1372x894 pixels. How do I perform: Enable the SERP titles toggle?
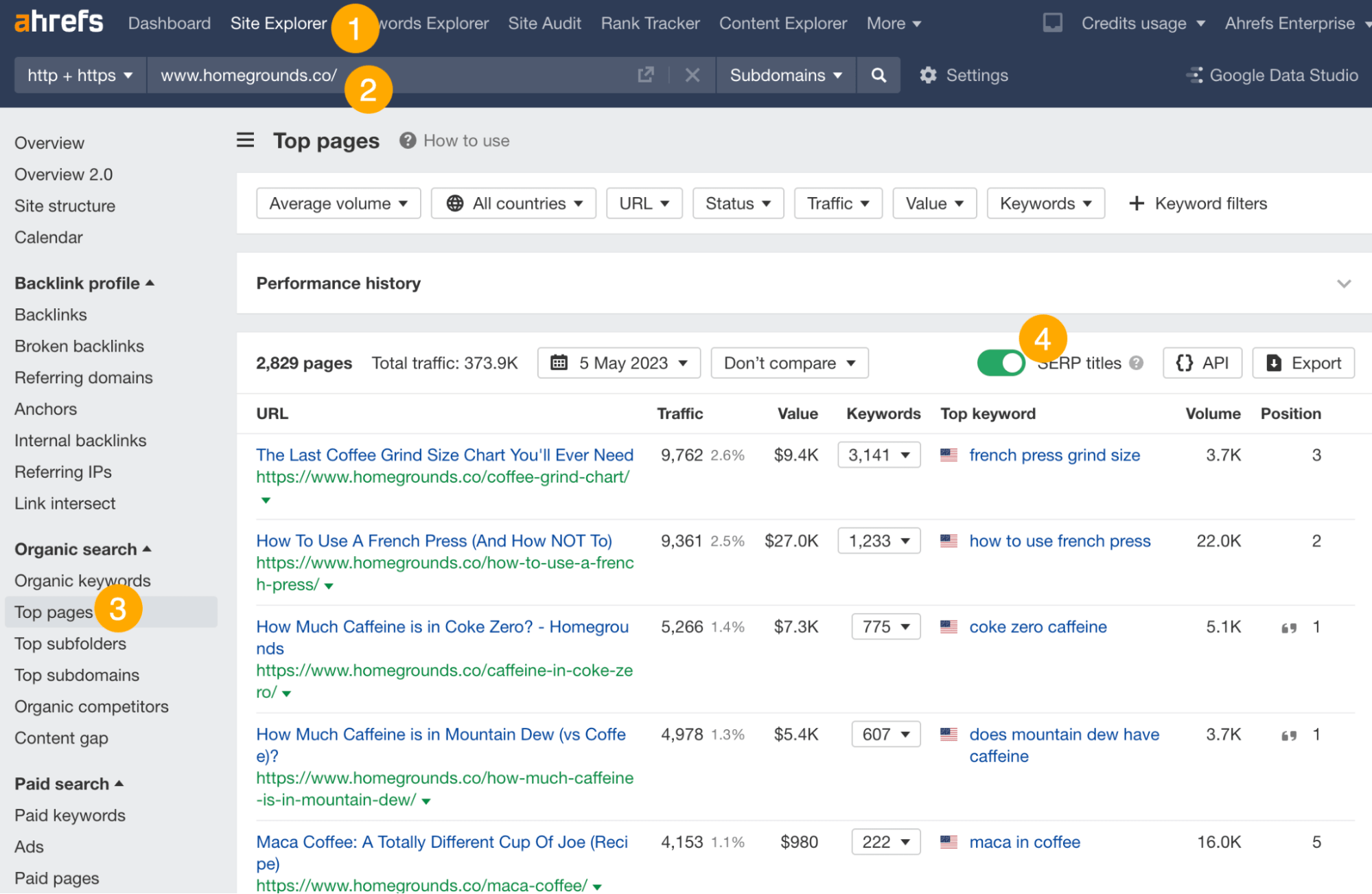(x=1000, y=363)
